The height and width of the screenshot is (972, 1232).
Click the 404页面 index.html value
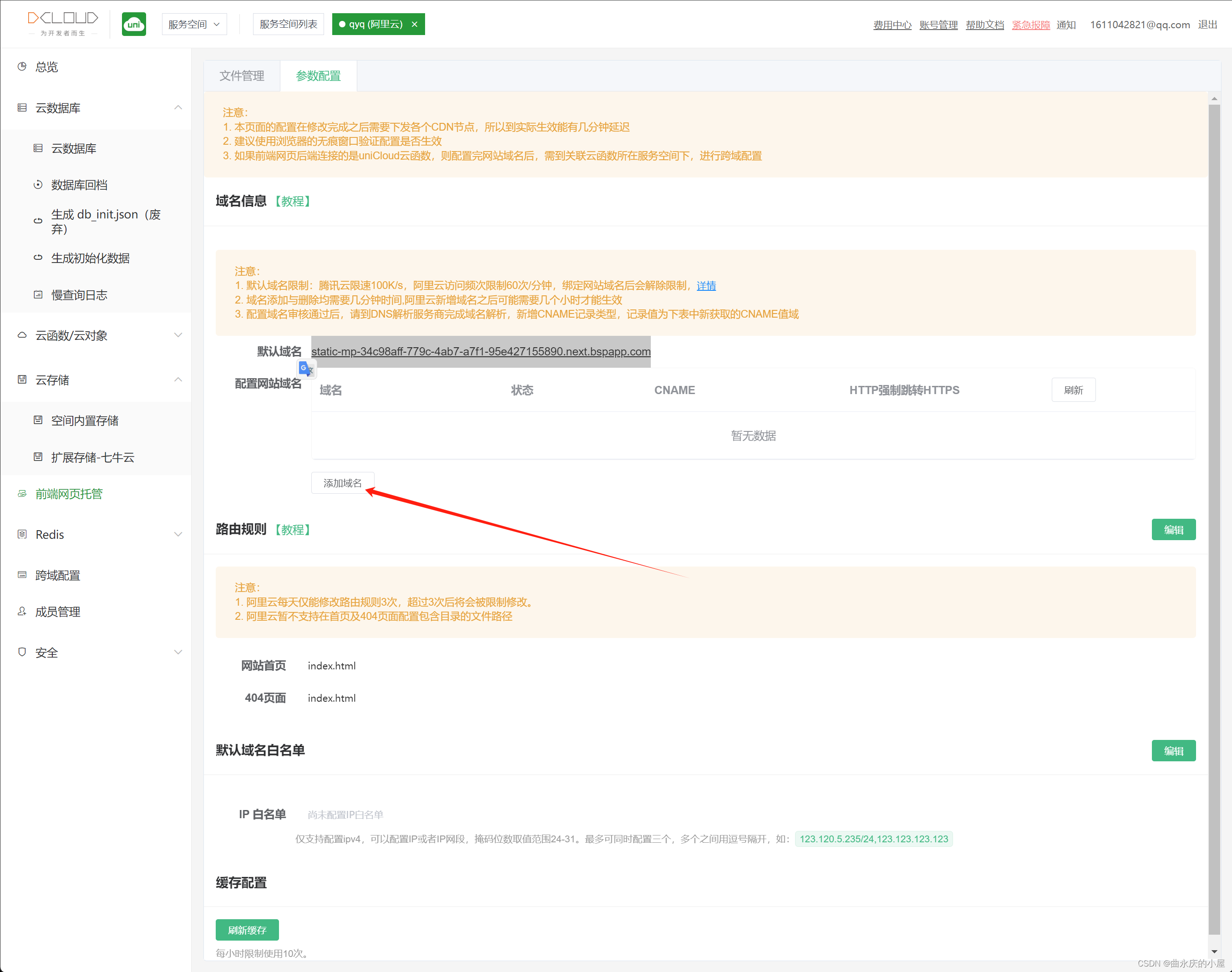[332, 698]
